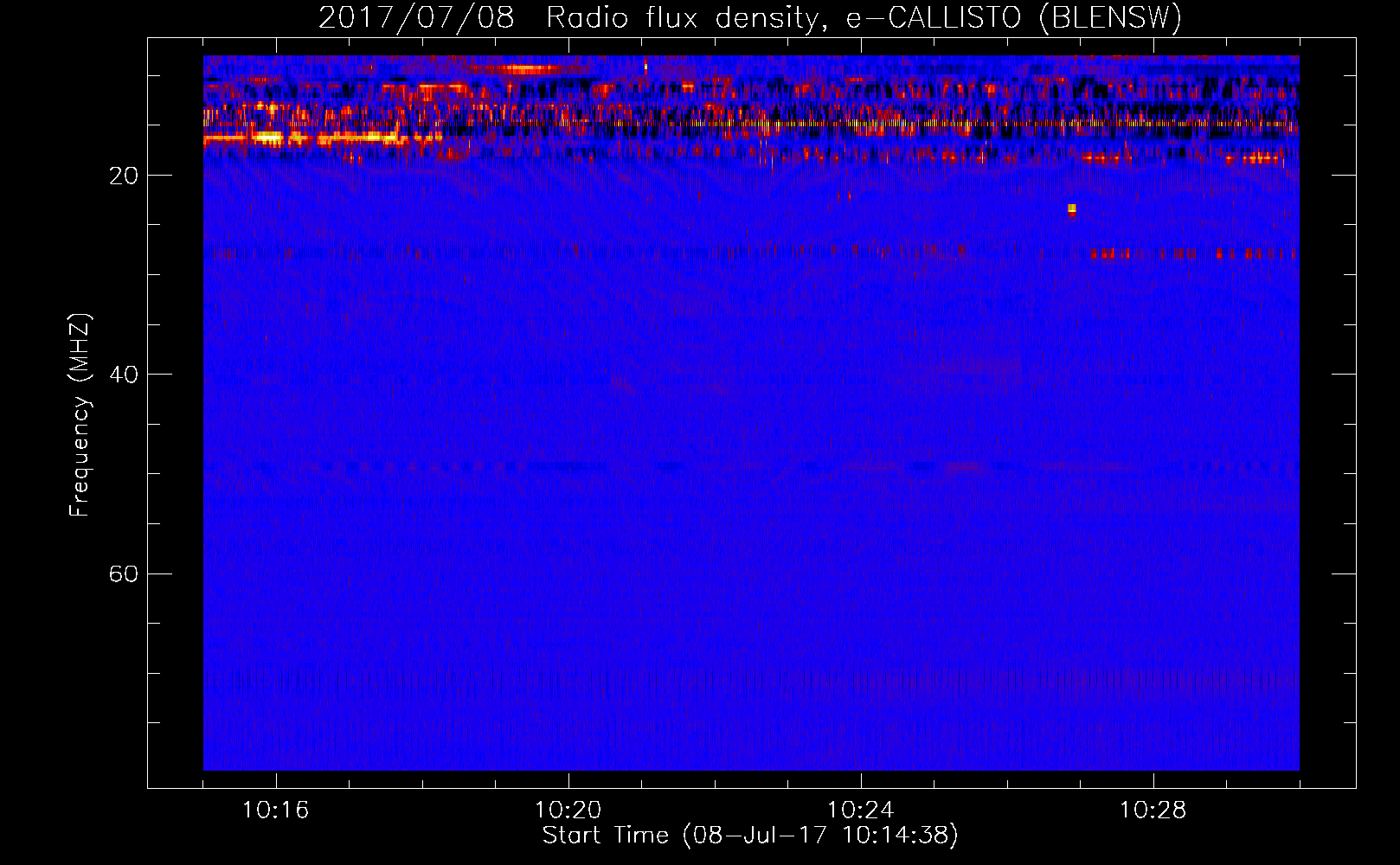The width and height of the screenshot is (1400, 865).
Task: Click the '40' frequency tick label
Action: (x=124, y=375)
